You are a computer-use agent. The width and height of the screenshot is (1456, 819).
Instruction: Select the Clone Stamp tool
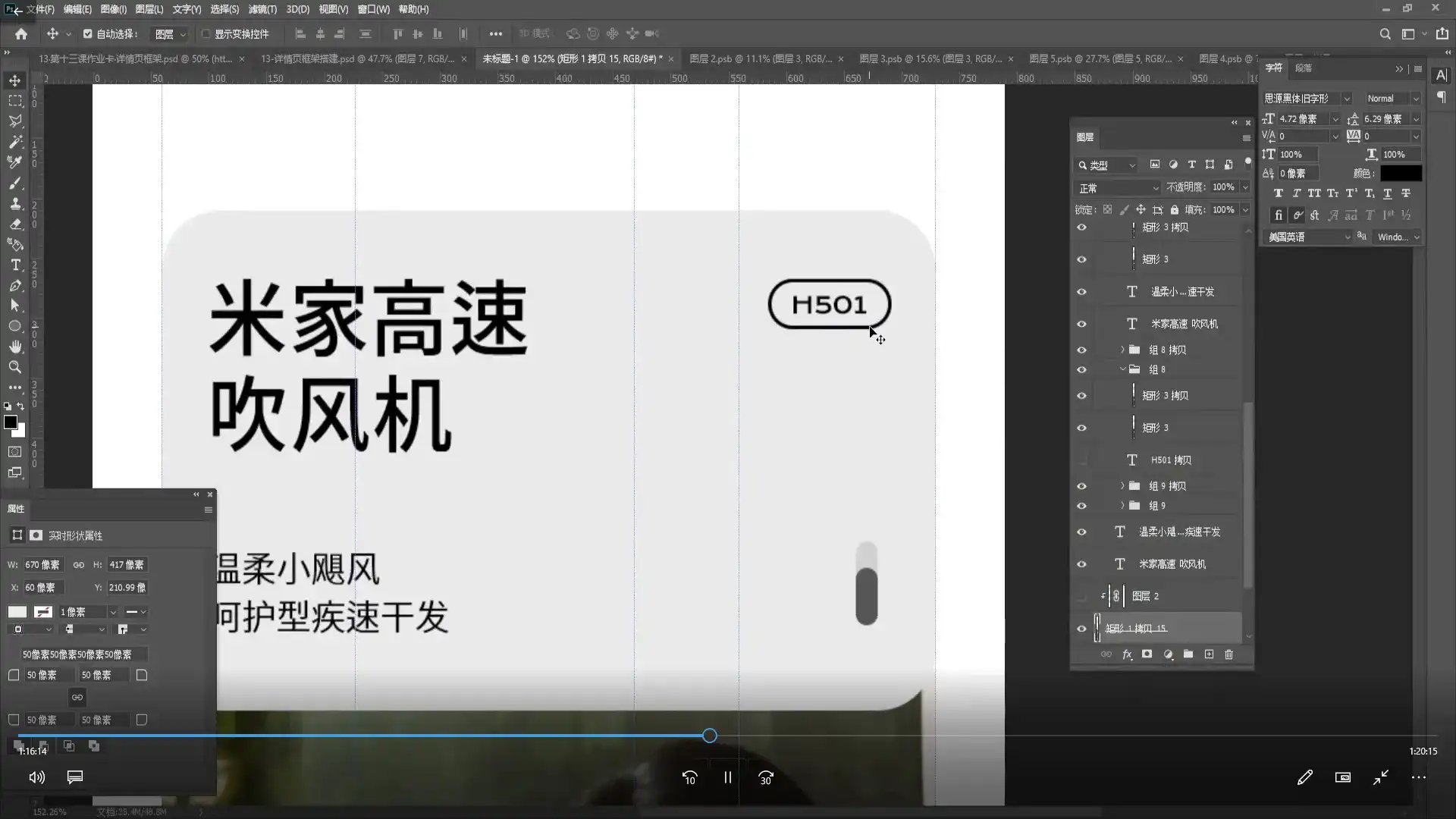click(15, 203)
